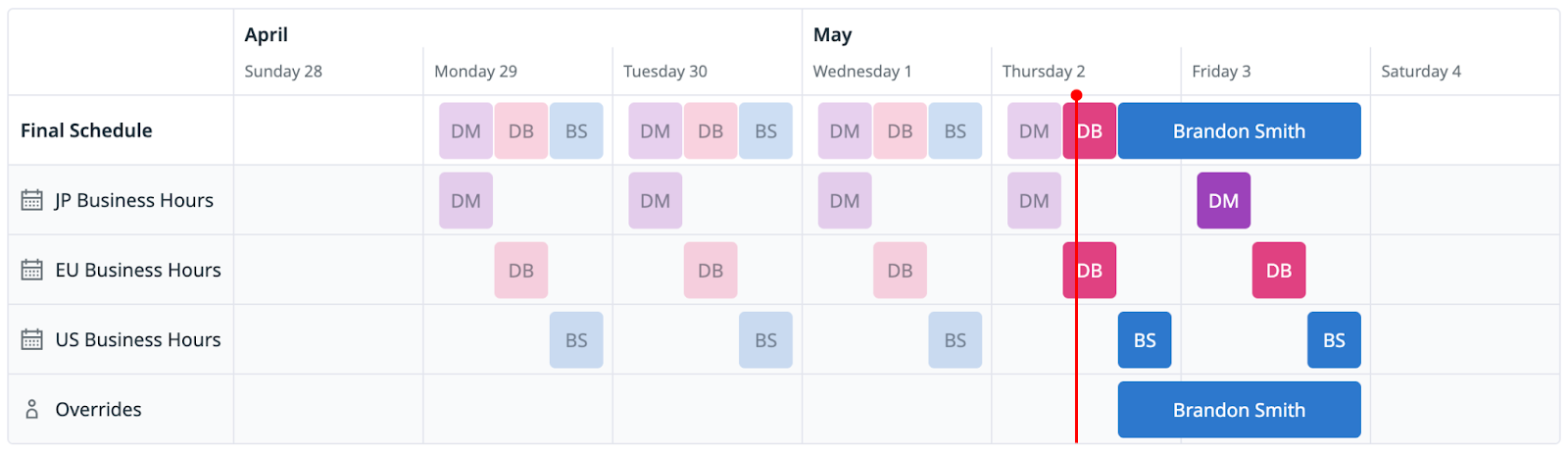Select the pink DB shift on Friday 3
This screenshot has width=1568, height=455.
click(1279, 270)
